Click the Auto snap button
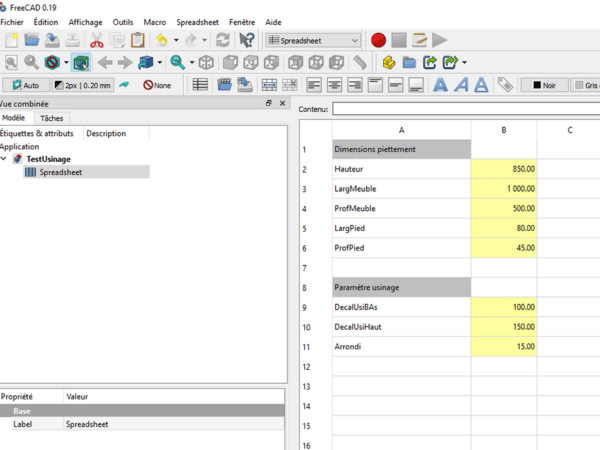 (24, 85)
